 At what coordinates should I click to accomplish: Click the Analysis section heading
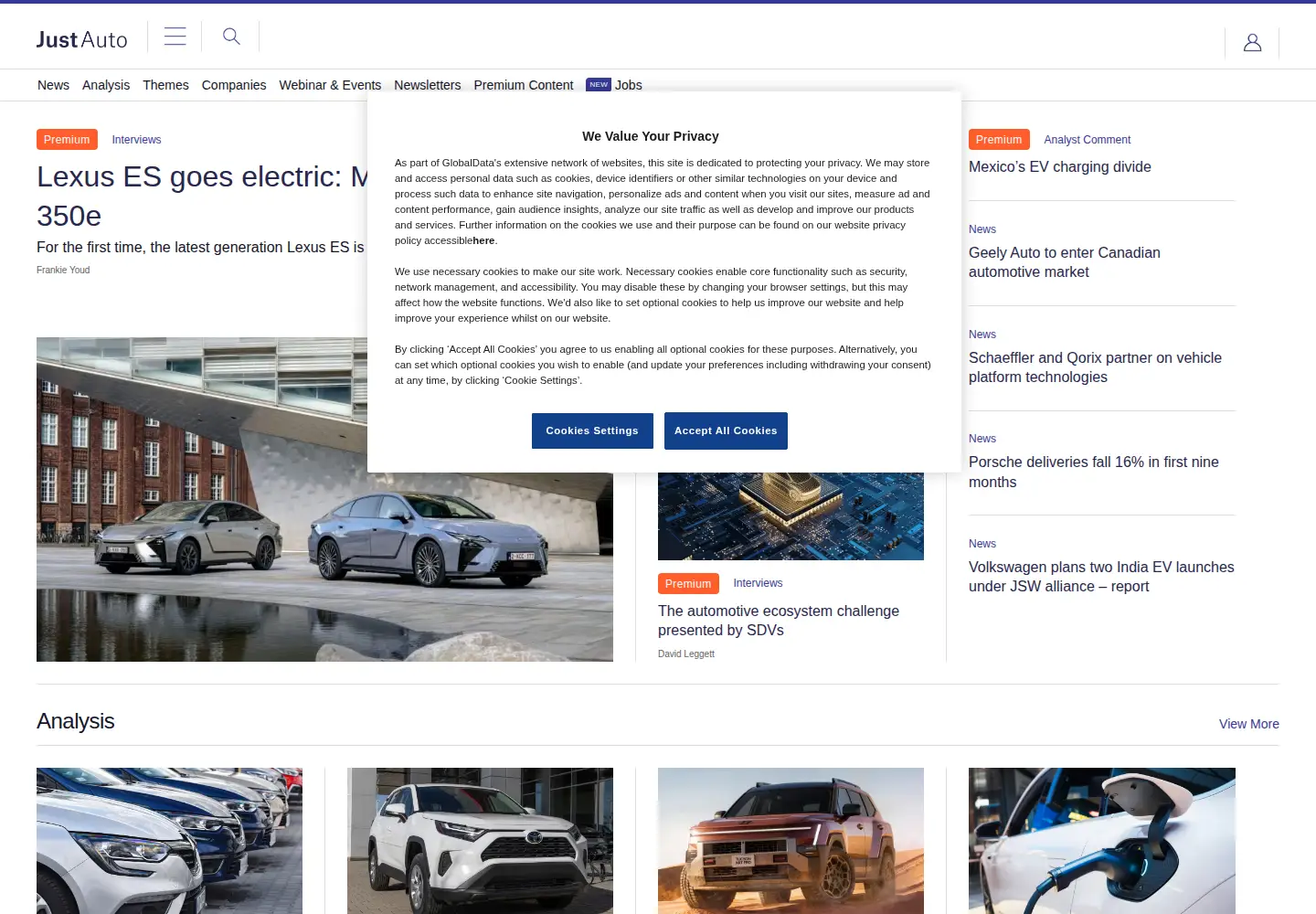76,721
